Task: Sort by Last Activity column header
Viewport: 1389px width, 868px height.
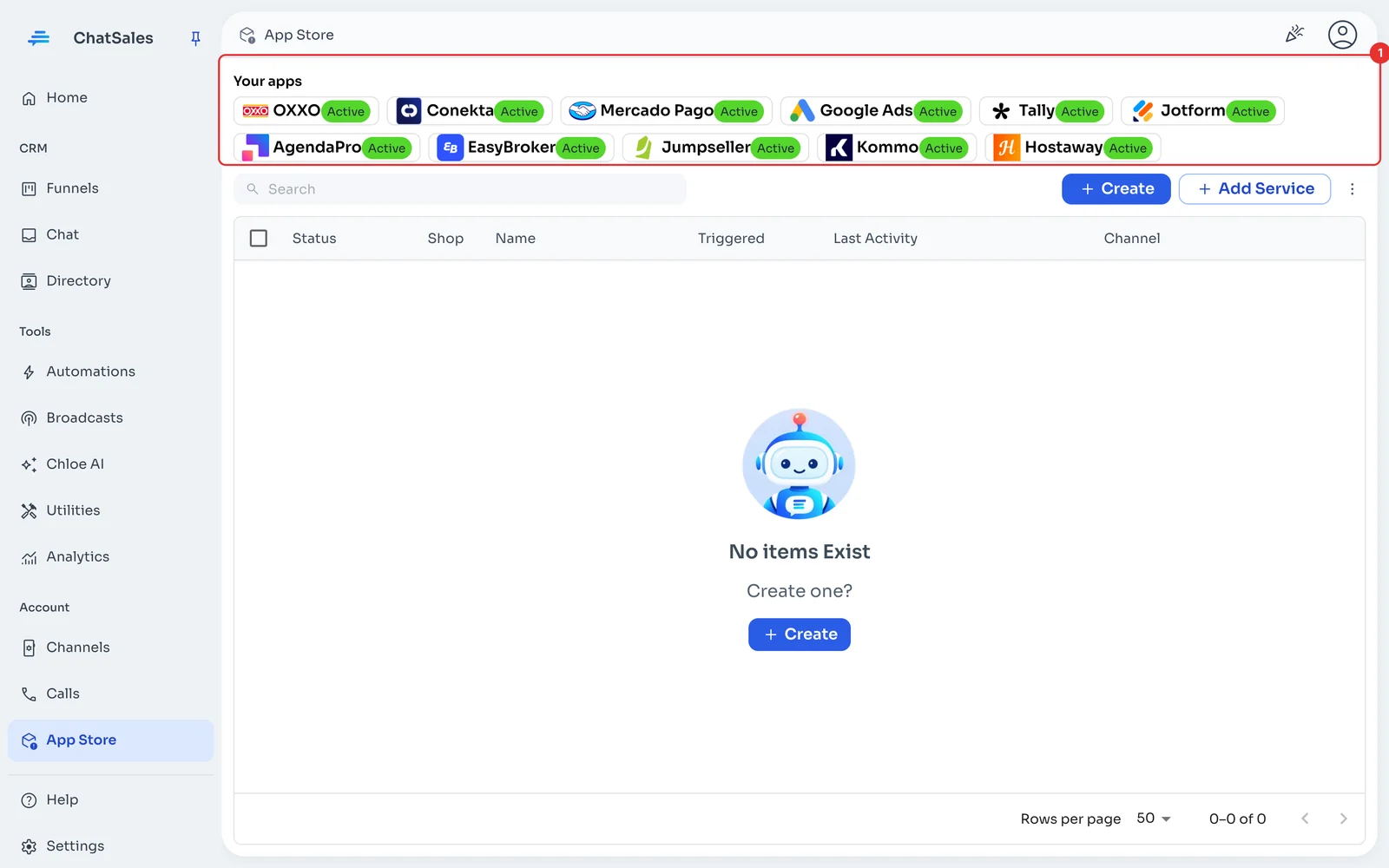Action: pyautogui.click(x=875, y=239)
